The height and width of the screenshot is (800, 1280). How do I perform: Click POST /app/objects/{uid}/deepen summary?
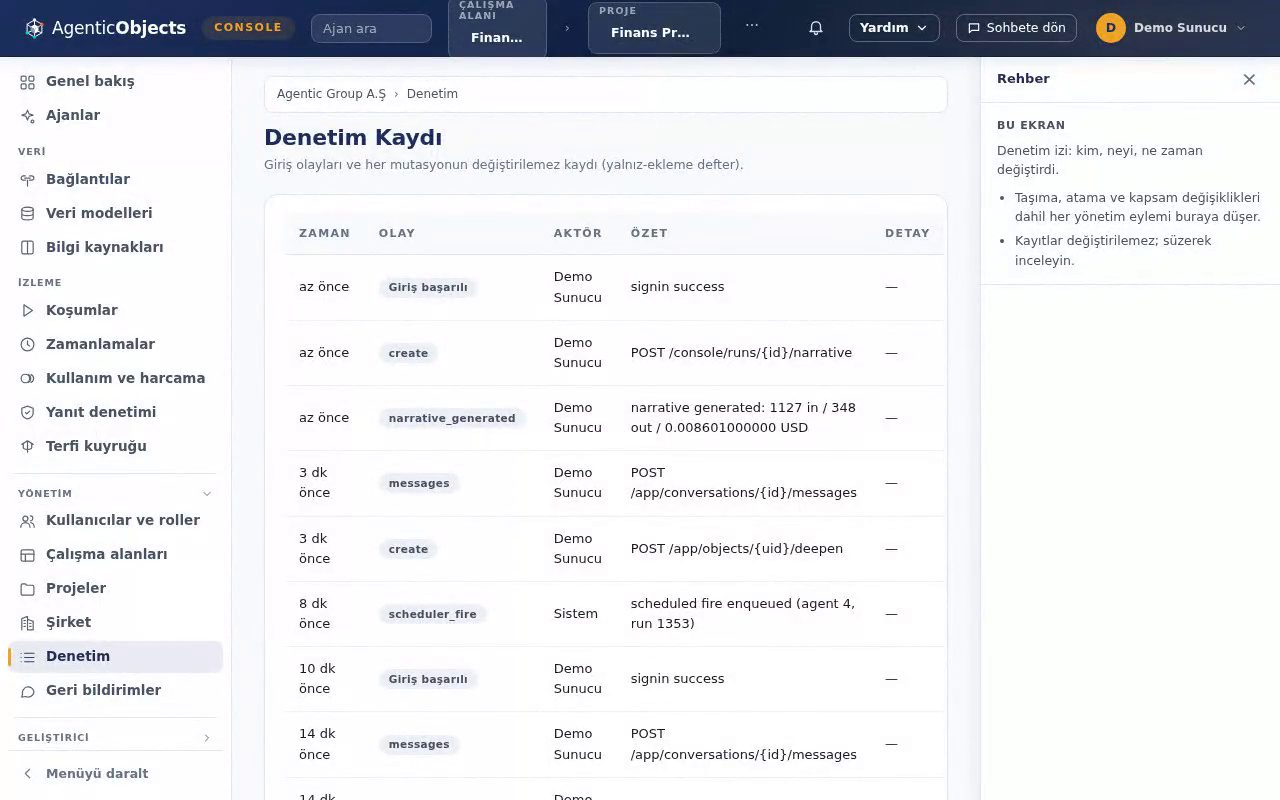(736, 549)
